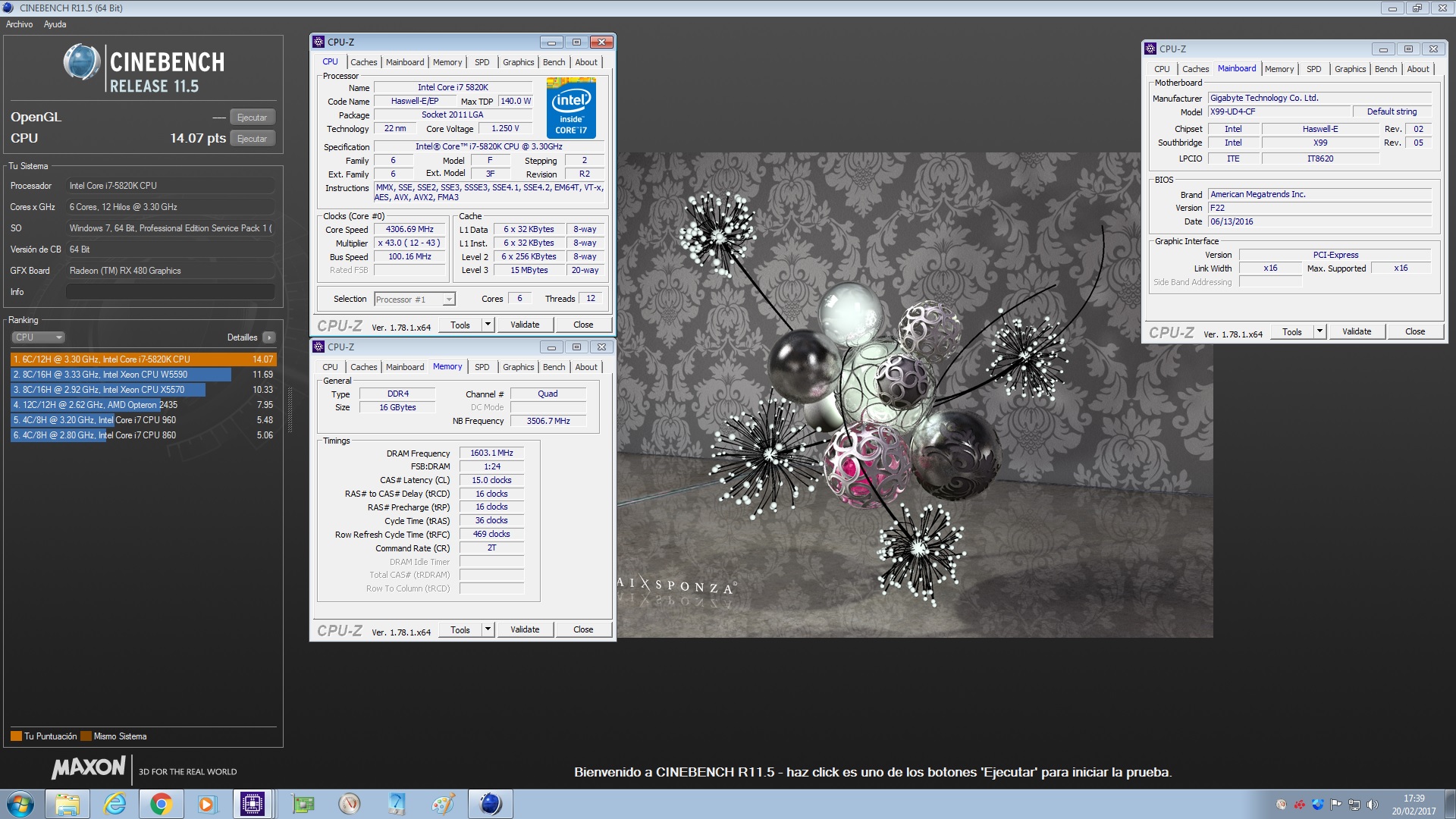
Task: Click the gauge dial tray icon
Action: click(1282, 805)
